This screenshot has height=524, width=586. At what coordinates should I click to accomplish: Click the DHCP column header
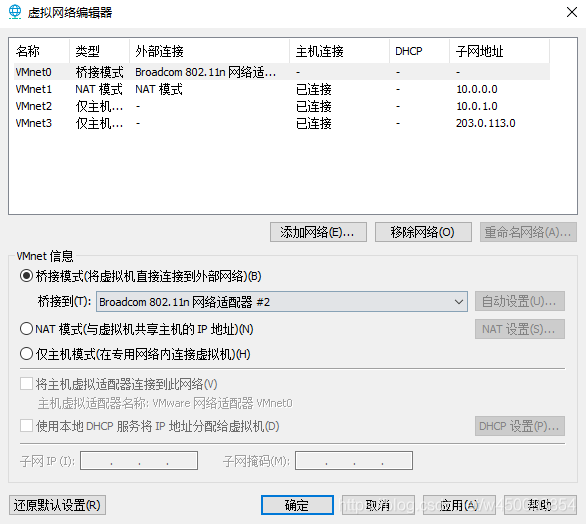click(419, 51)
